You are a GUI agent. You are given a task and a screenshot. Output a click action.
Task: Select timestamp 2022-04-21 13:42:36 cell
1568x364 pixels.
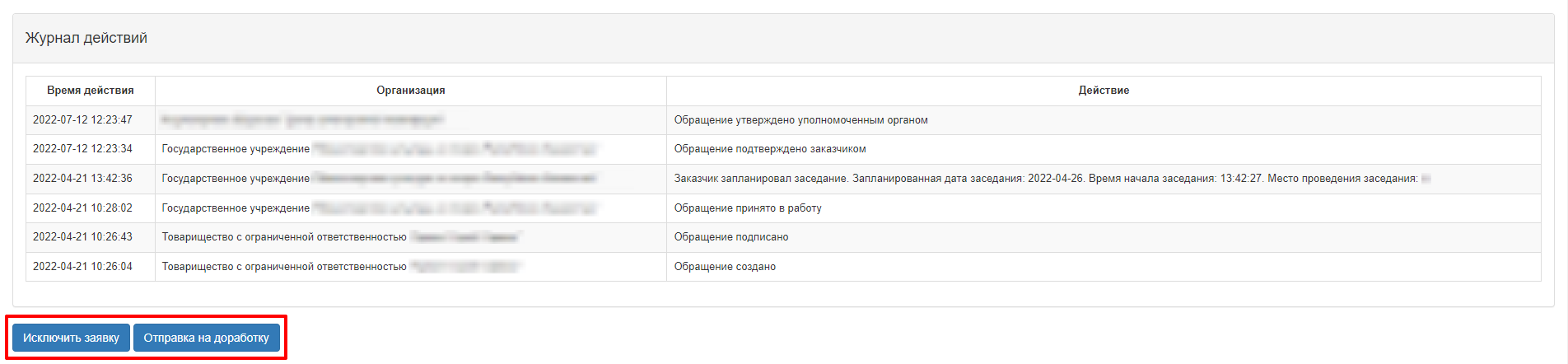(82, 179)
